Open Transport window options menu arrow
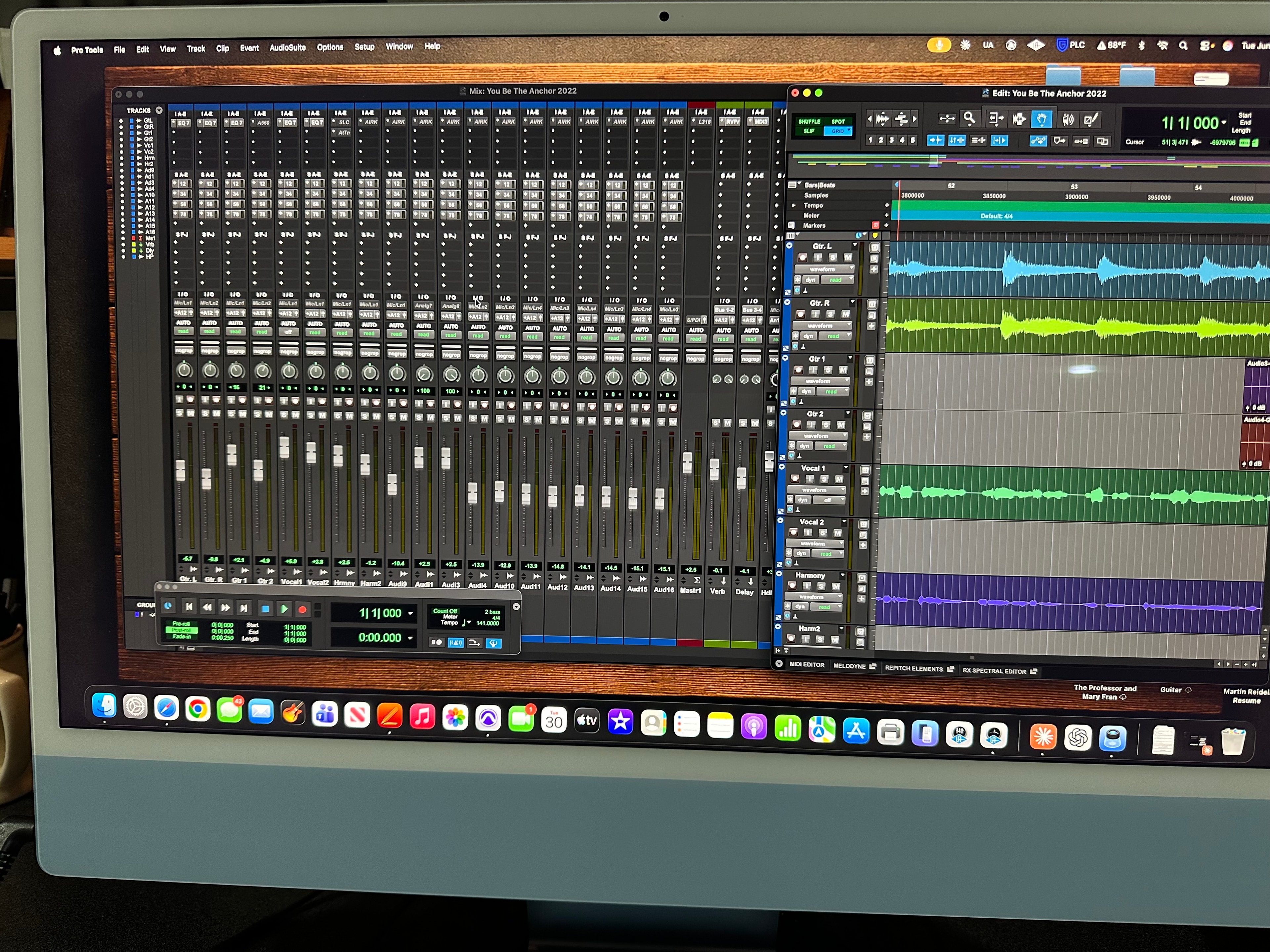Viewport: 1270px width, 952px height. coord(516,607)
